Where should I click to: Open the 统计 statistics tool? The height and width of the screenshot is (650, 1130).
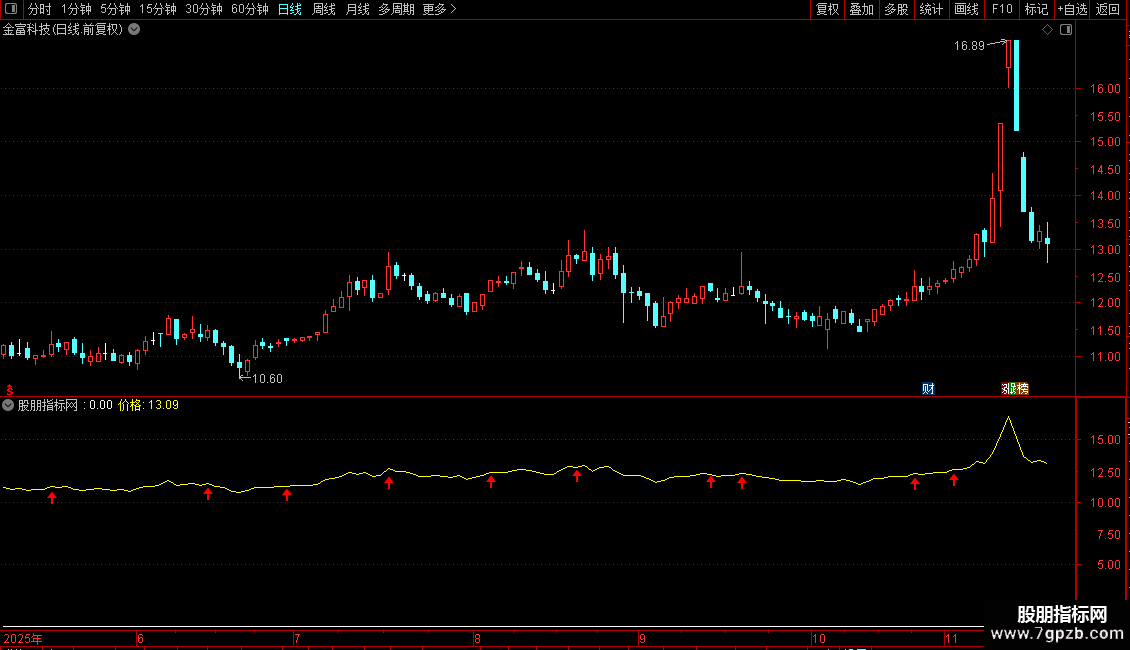(x=931, y=9)
